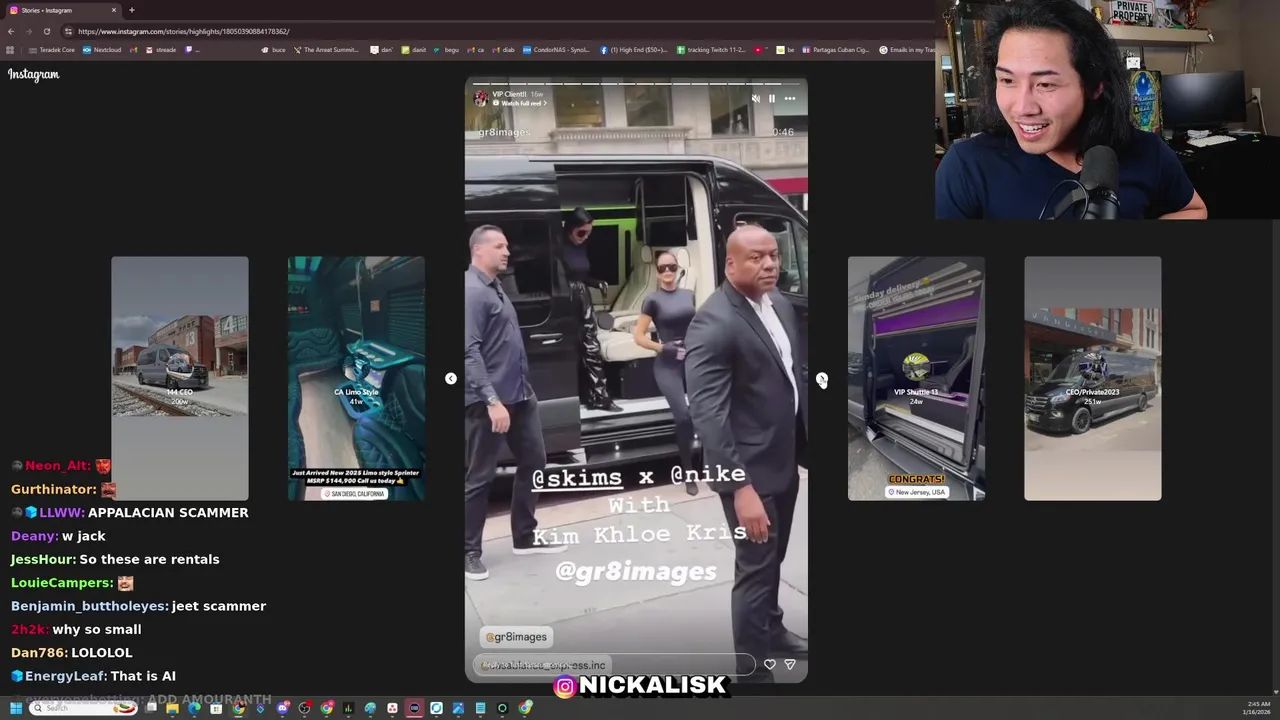Open the story owner's profile picture
This screenshot has height=720, width=1280.
(x=481, y=98)
